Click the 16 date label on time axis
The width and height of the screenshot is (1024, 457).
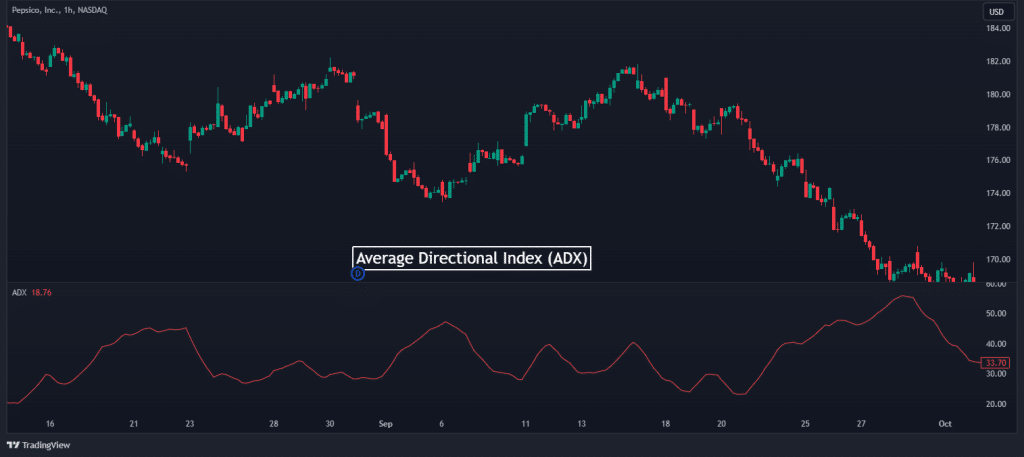(x=50, y=424)
